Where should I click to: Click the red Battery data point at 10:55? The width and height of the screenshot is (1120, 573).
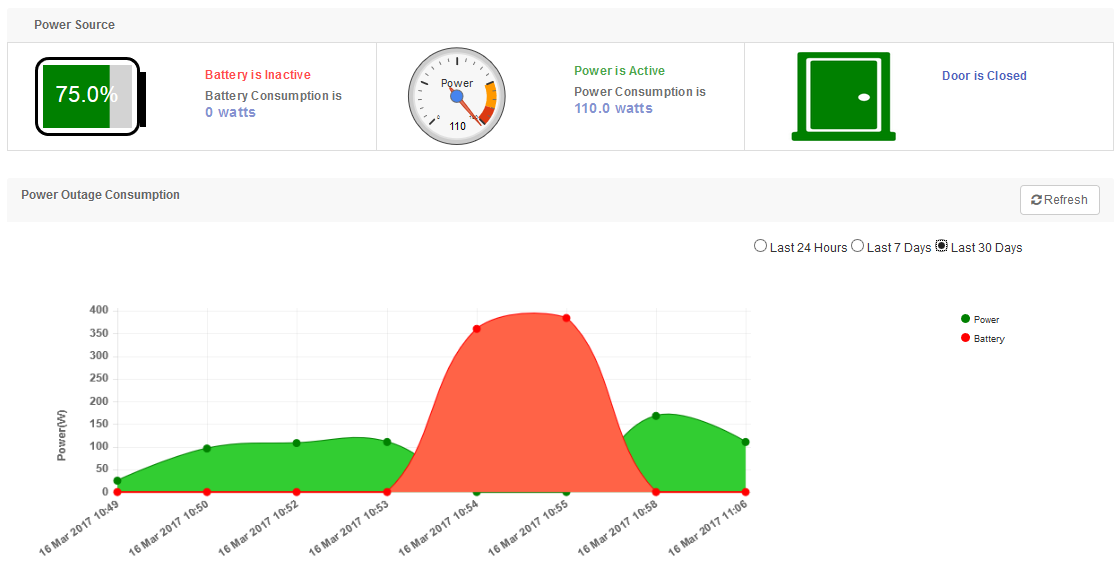[x=566, y=318]
